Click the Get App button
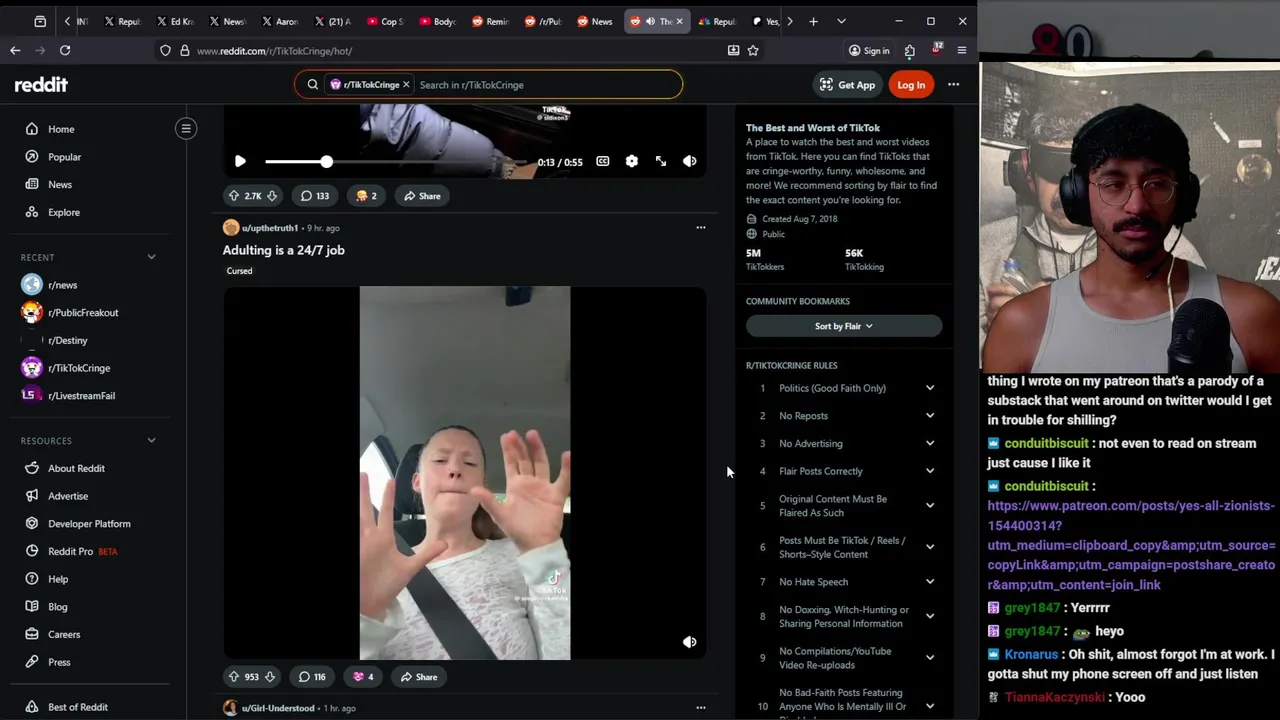 click(847, 85)
